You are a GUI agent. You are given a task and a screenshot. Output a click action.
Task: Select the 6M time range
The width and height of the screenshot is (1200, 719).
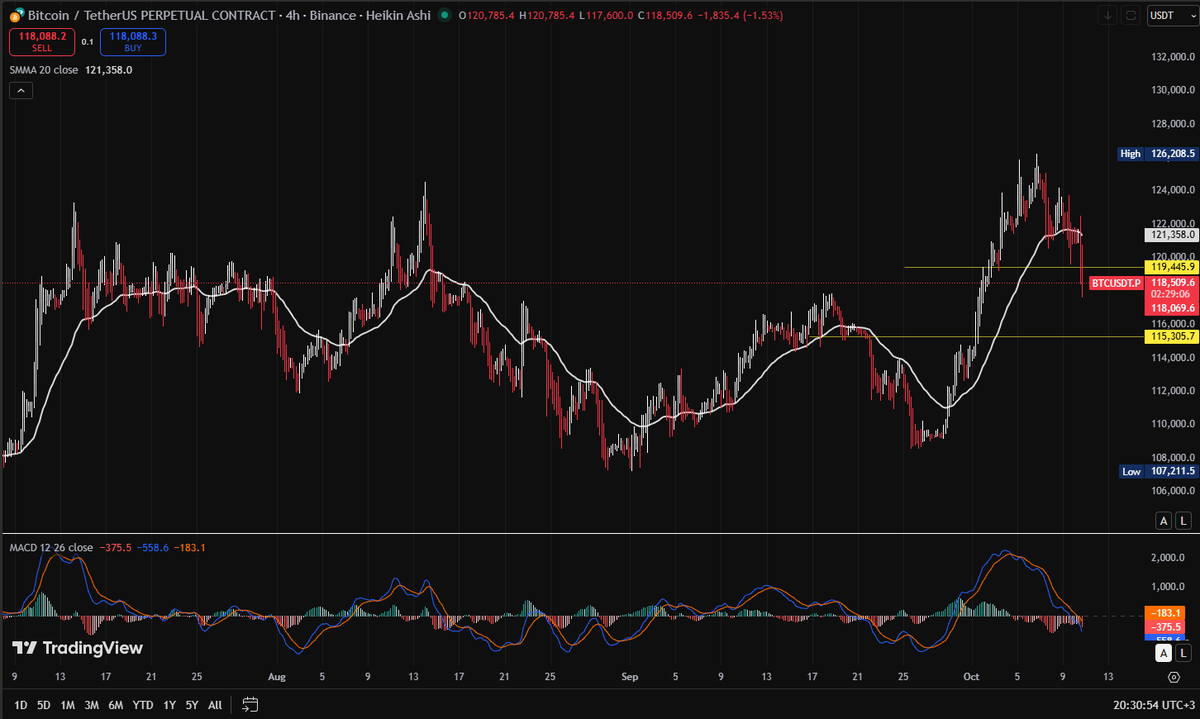(x=115, y=705)
